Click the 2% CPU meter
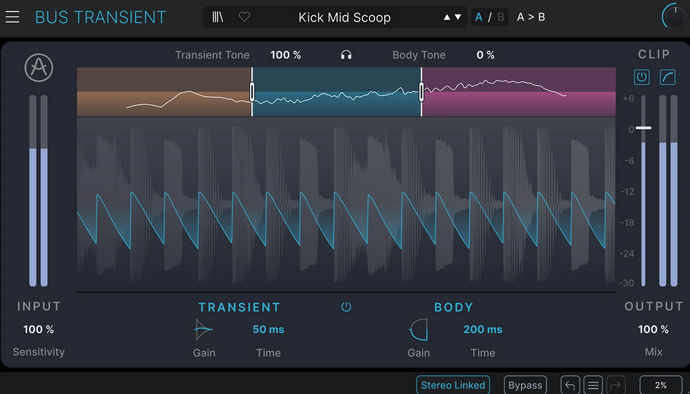The image size is (690, 394). [x=661, y=385]
